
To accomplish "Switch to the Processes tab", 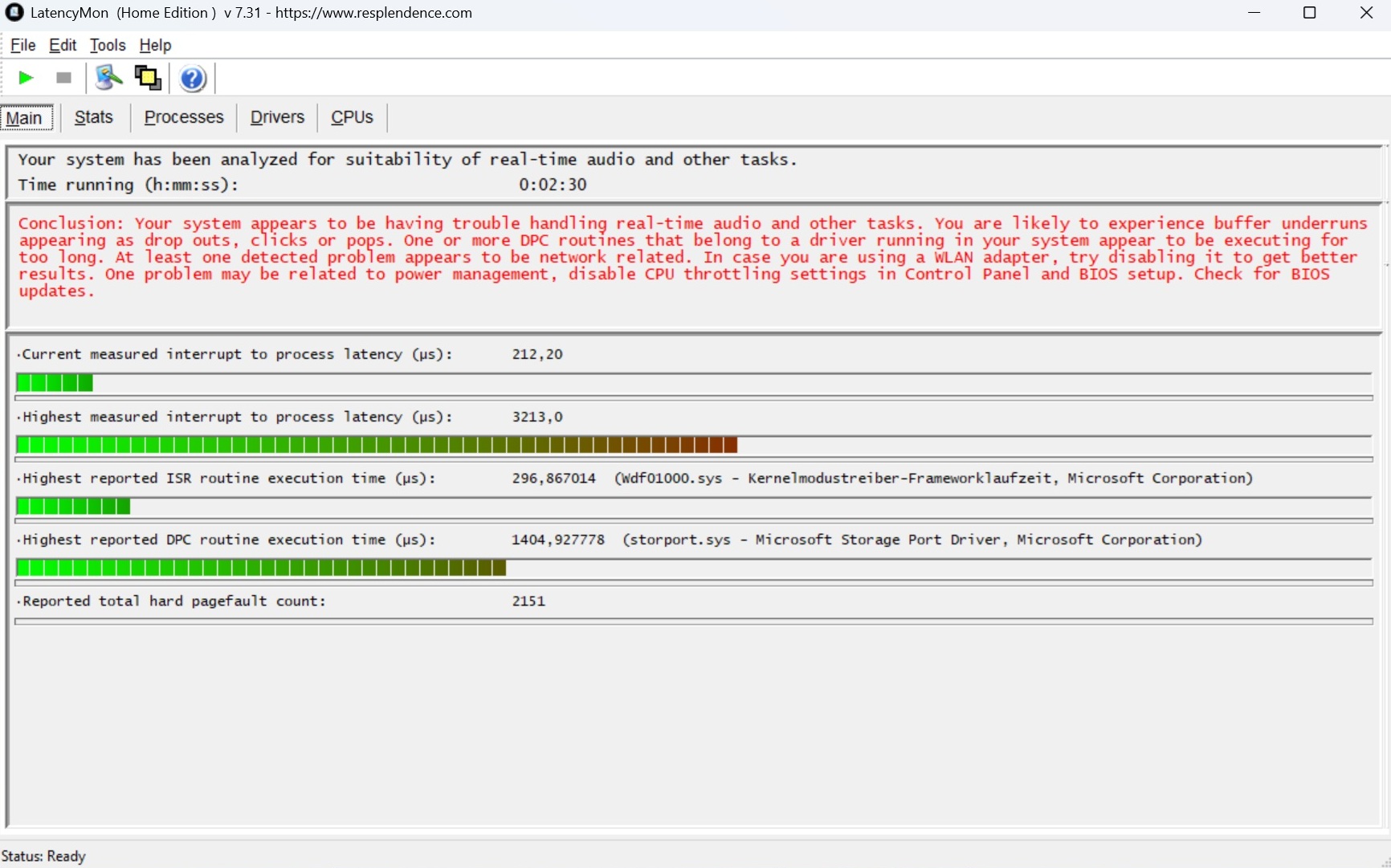I will [x=184, y=117].
